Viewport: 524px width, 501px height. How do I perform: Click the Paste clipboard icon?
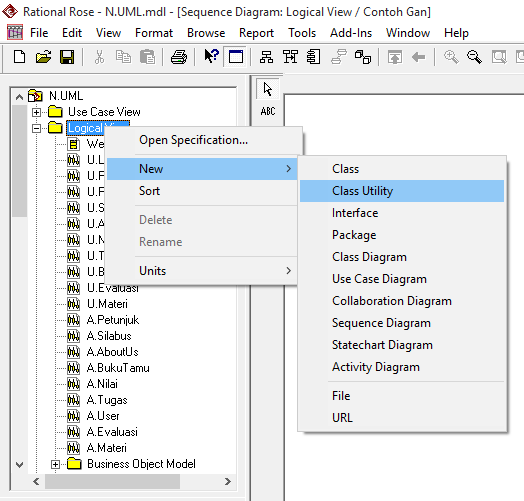pyautogui.click(x=147, y=57)
